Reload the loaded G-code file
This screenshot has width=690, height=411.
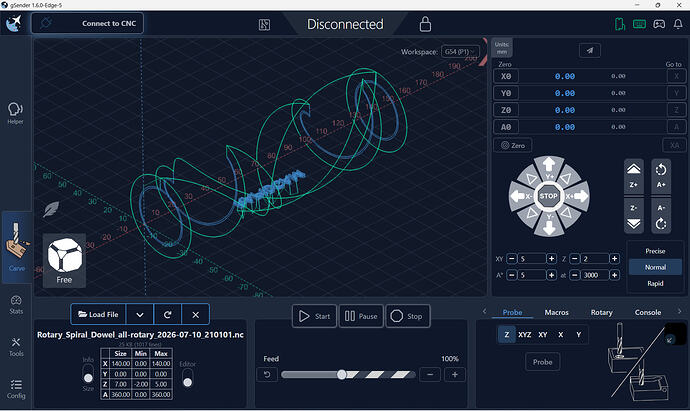[168, 314]
